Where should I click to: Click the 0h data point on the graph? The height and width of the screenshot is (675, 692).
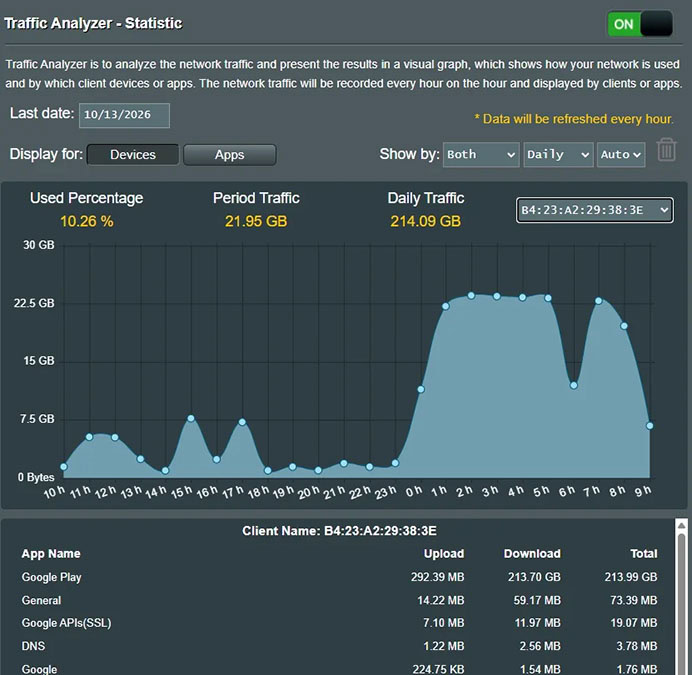pyautogui.click(x=421, y=389)
